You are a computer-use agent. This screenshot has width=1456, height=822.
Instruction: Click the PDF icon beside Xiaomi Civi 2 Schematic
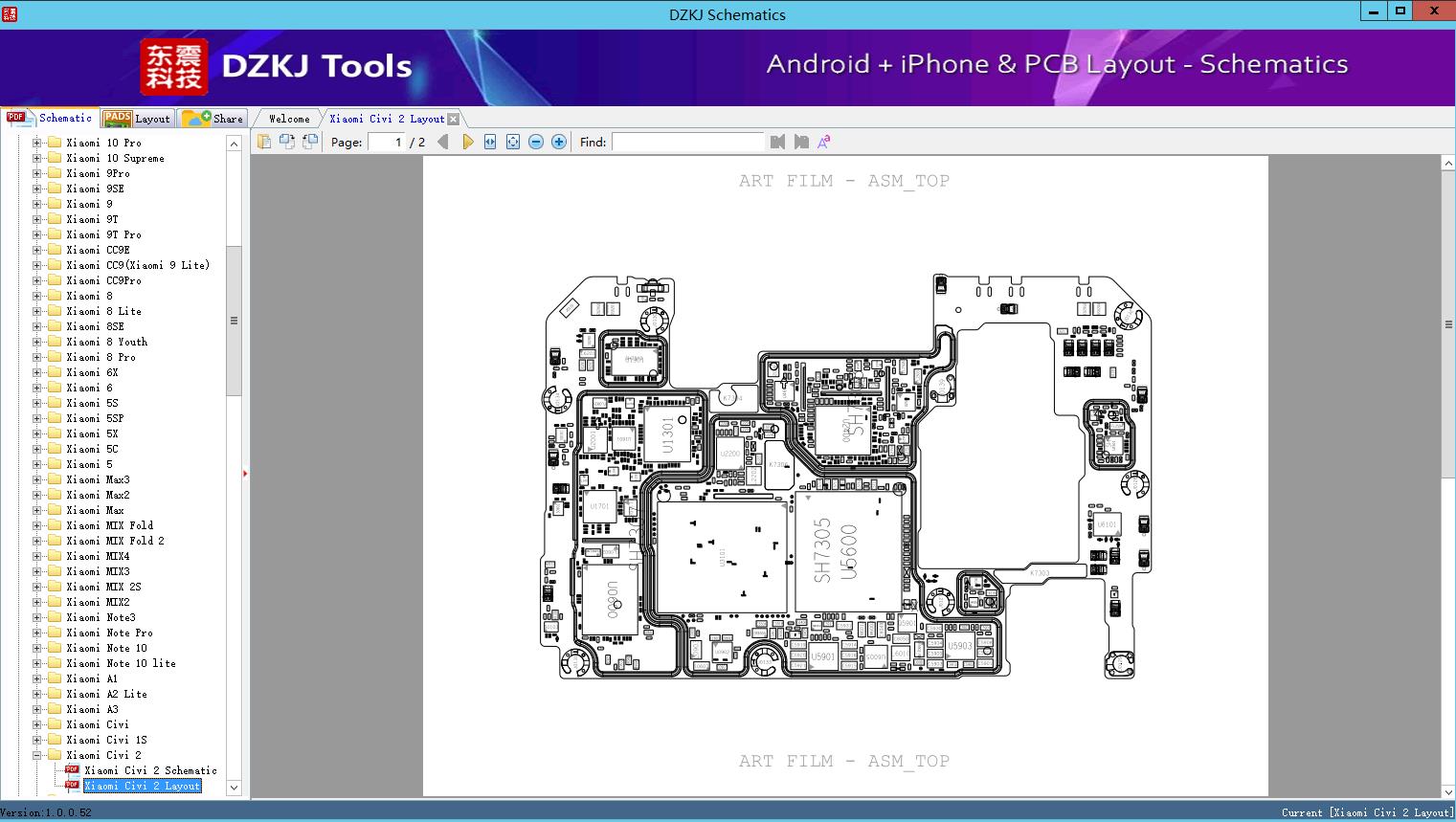[72, 770]
